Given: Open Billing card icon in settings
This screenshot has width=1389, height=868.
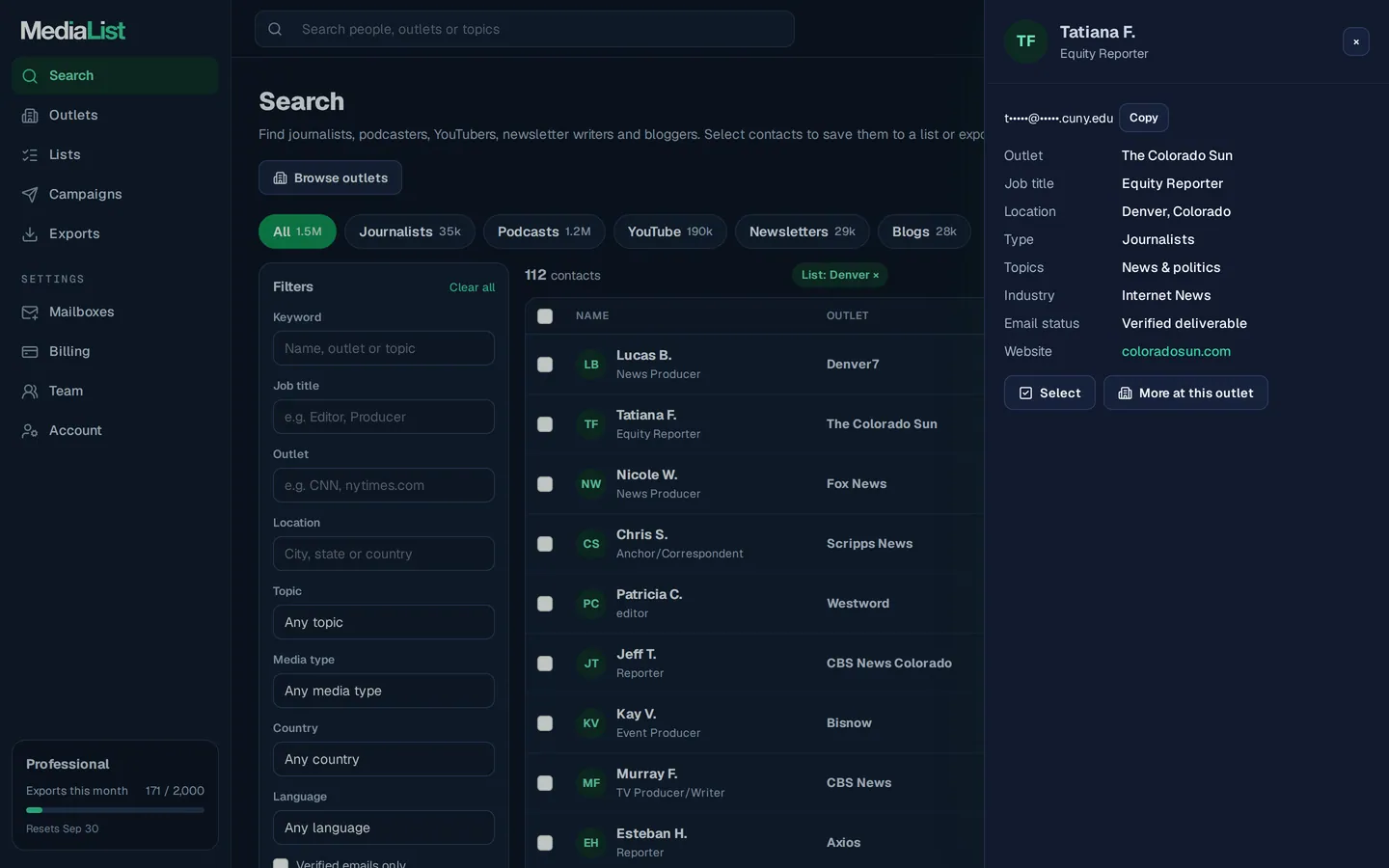Looking at the screenshot, I should 30,352.
